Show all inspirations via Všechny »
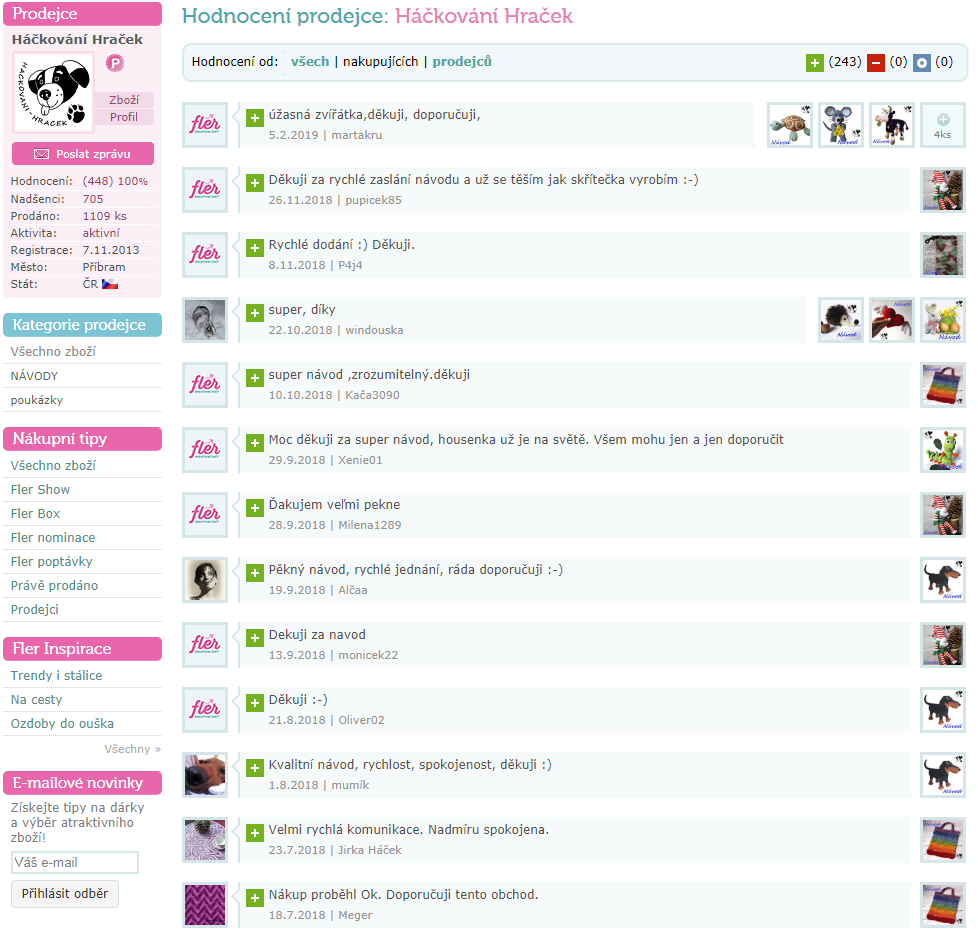 click(132, 749)
